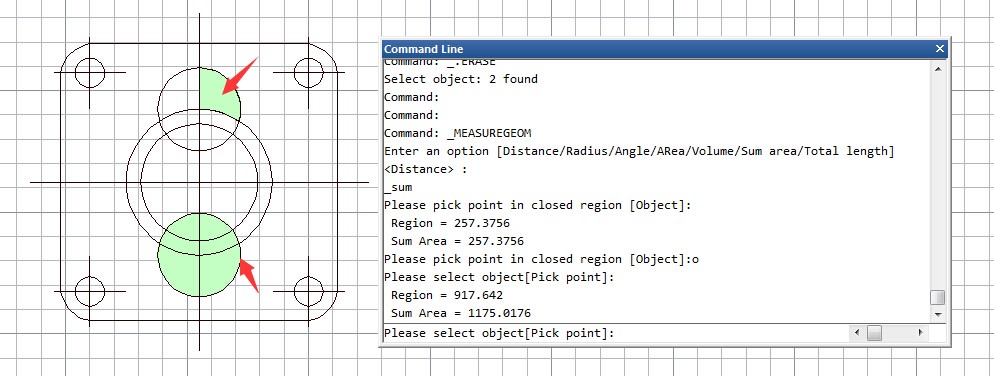Click the 'Enter an option' options line
Viewport: 994px width, 376px height.
(x=639, y=151)
